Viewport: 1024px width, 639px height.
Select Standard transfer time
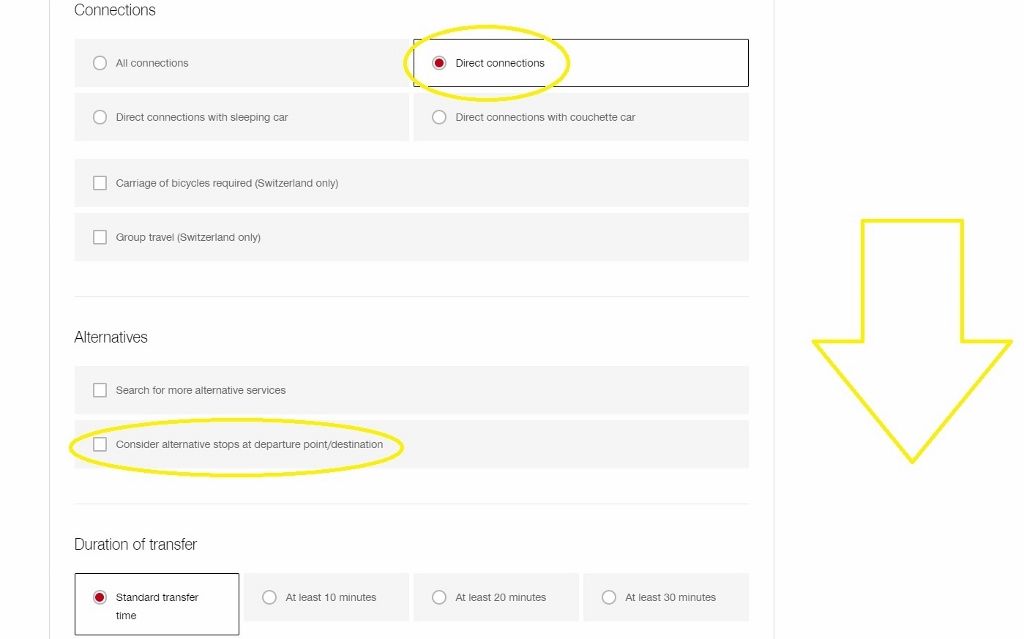(x=99, y=595)
